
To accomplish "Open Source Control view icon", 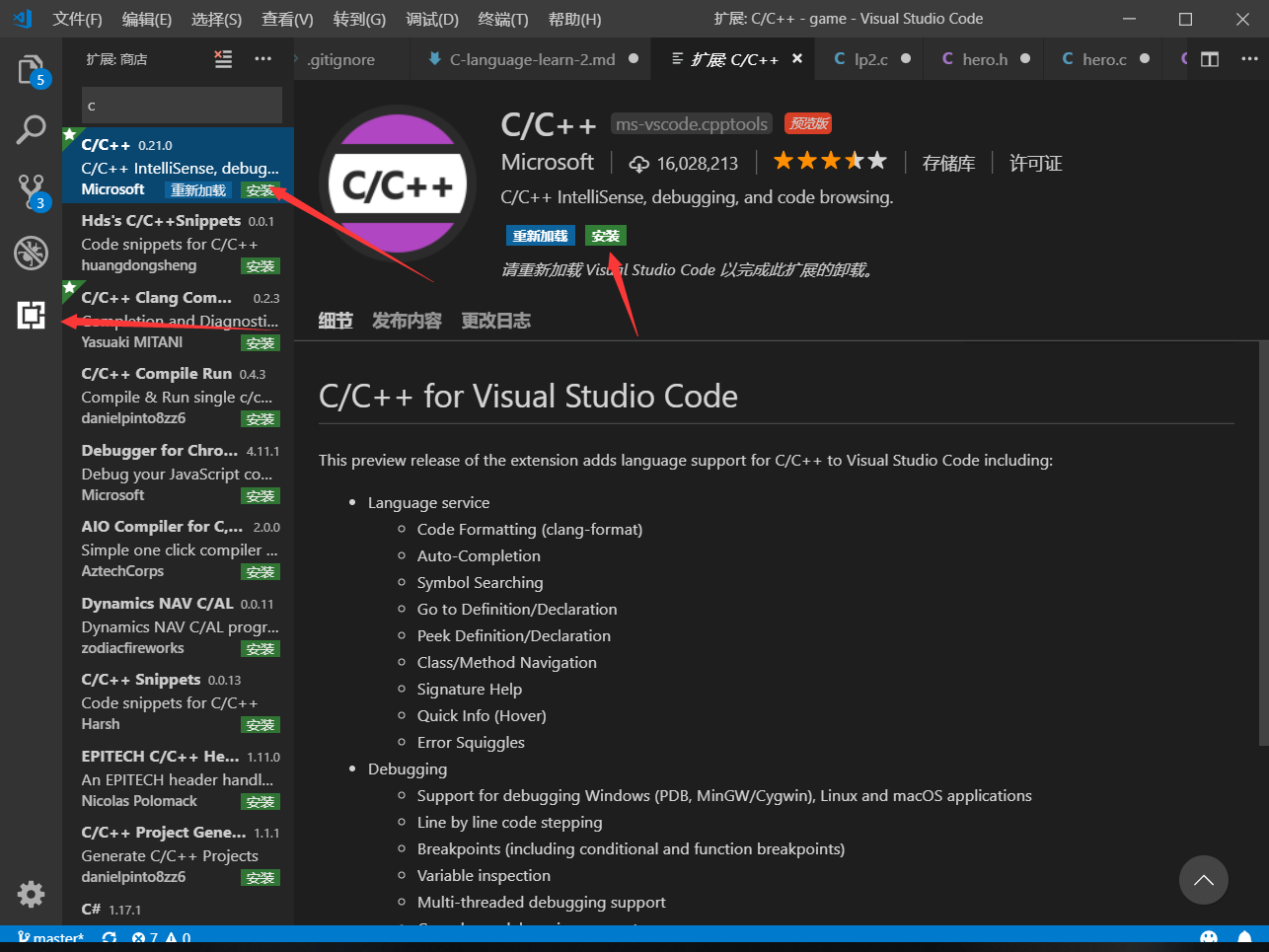I will [31, 191].
